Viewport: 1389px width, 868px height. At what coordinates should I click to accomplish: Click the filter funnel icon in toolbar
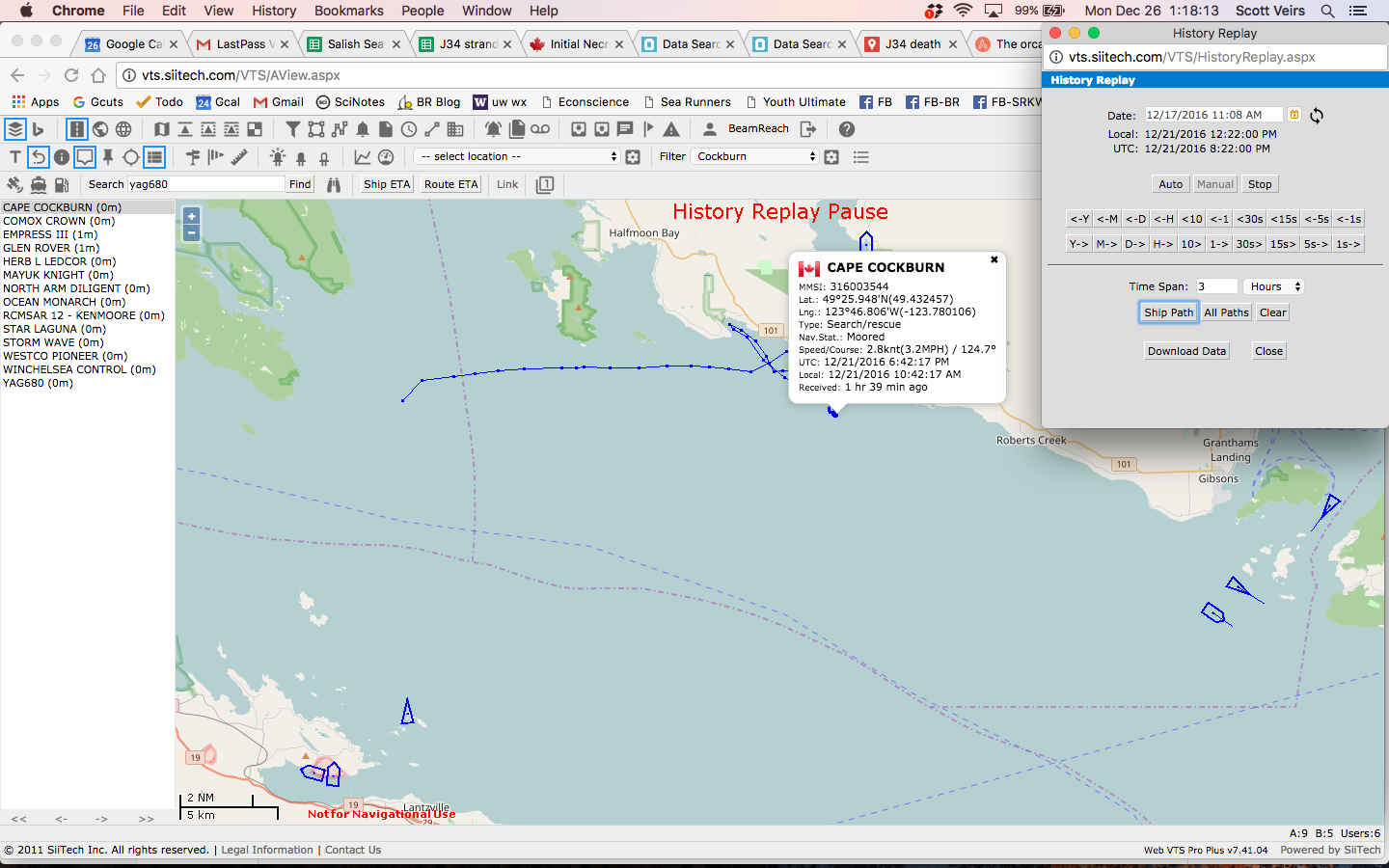[293, 129]
